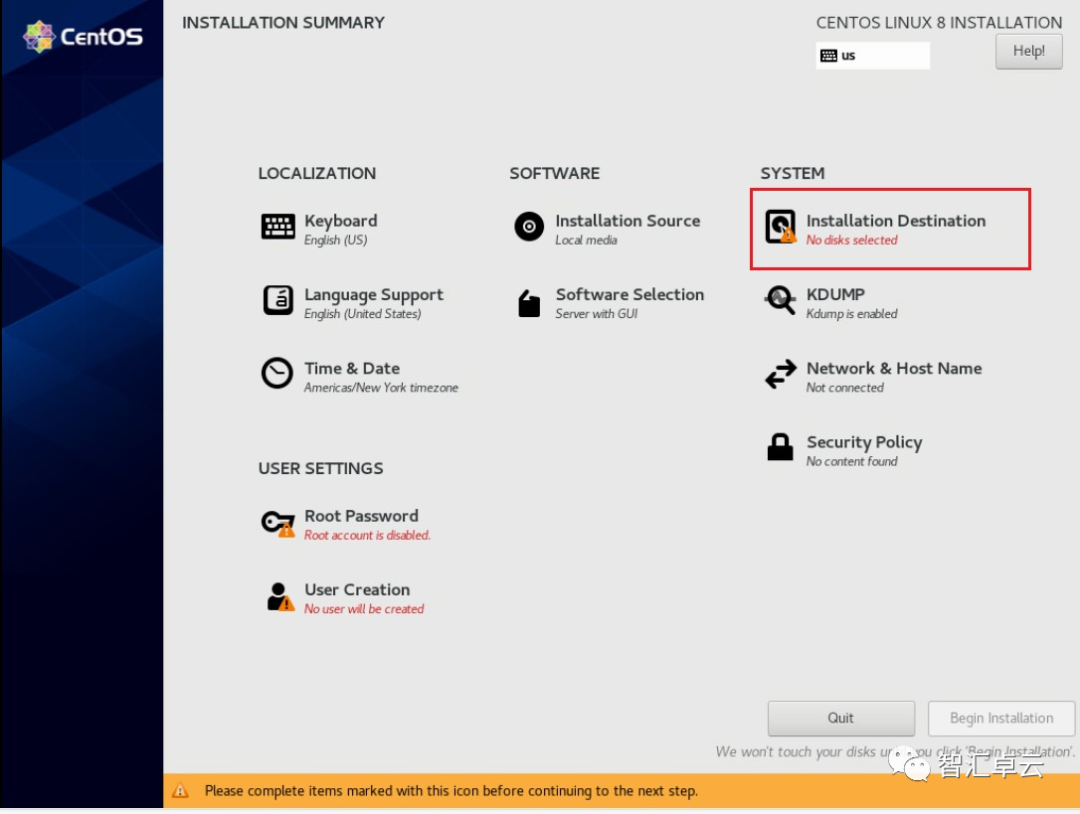Click the LOCALIZATION section heading
Screen dimensions: 1080x814
click(x=317, y=174)
